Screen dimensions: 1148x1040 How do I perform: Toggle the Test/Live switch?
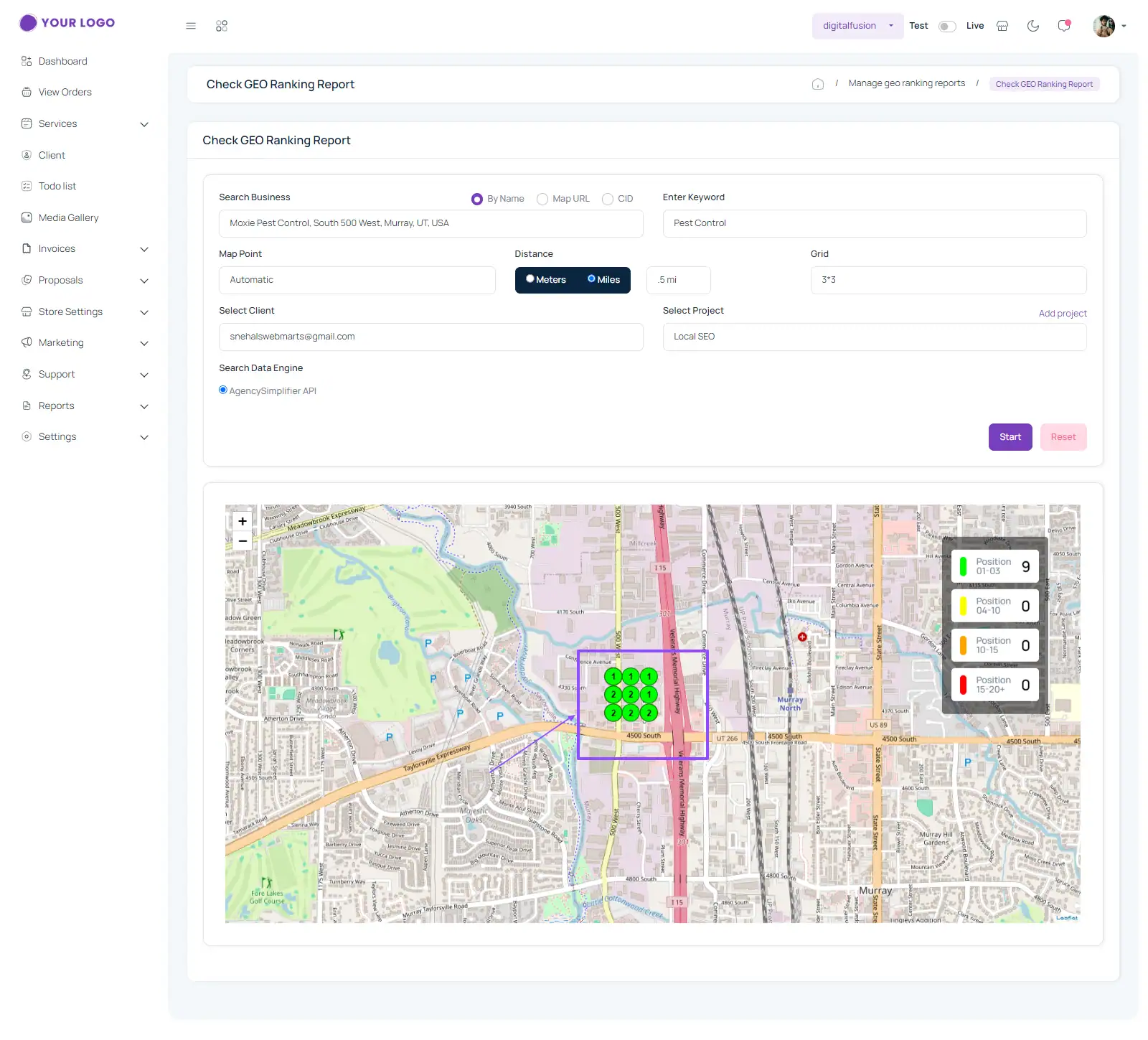point(947,27)
